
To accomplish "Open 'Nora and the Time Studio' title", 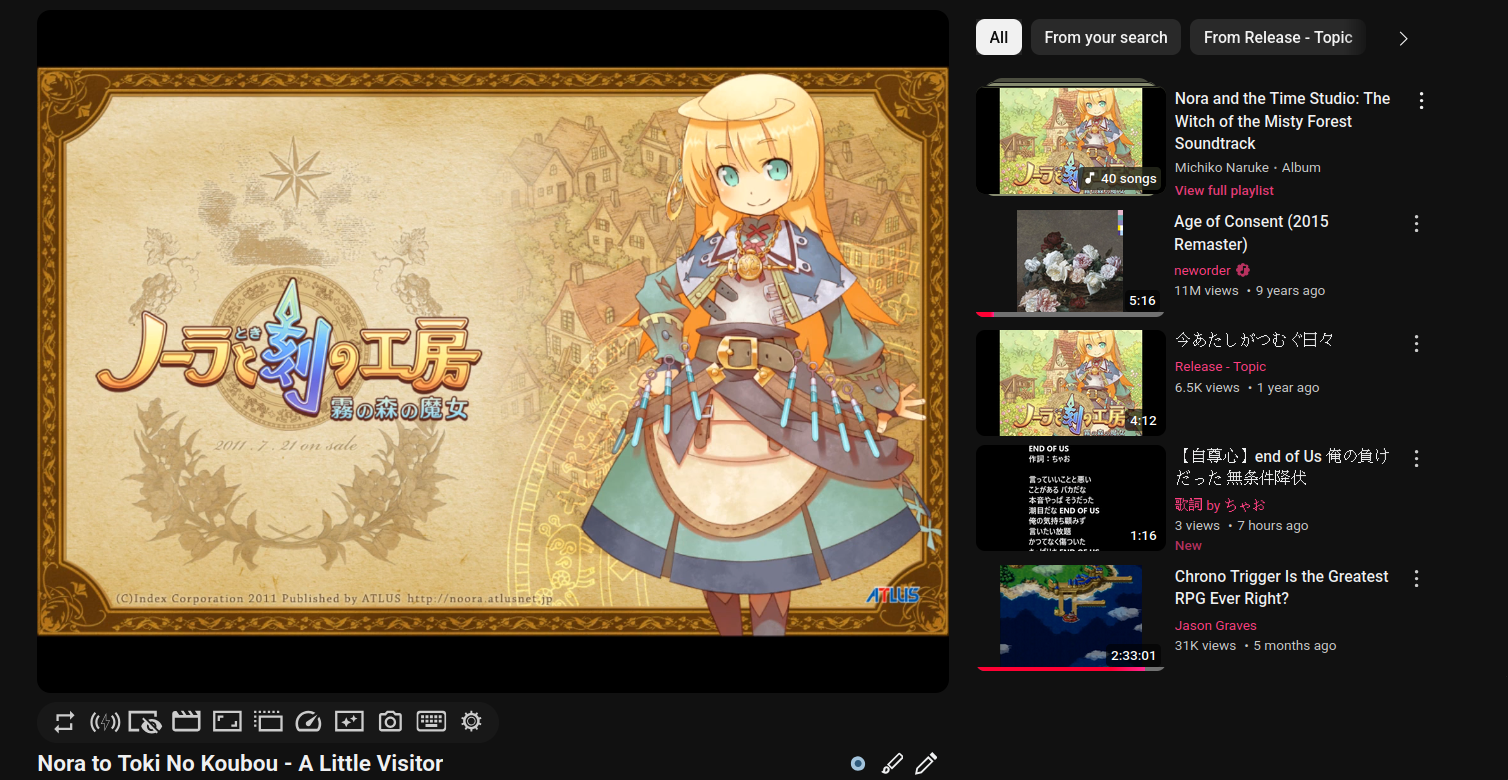I will click(1282, 121).
